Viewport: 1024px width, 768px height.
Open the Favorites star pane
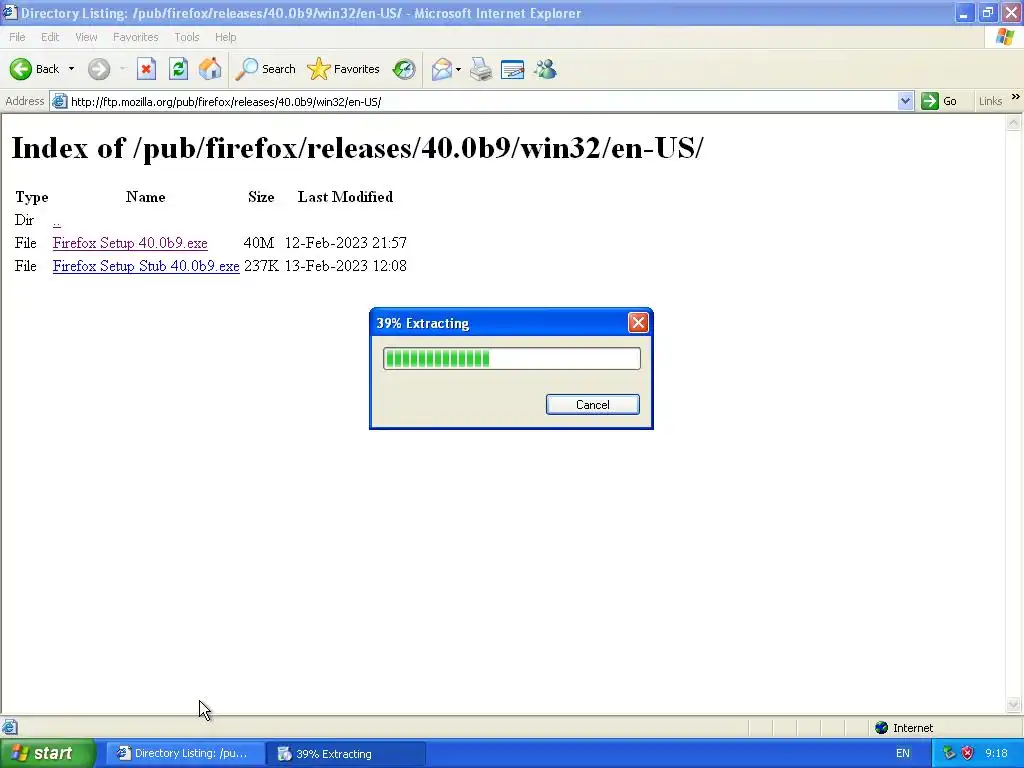[343, 69]
